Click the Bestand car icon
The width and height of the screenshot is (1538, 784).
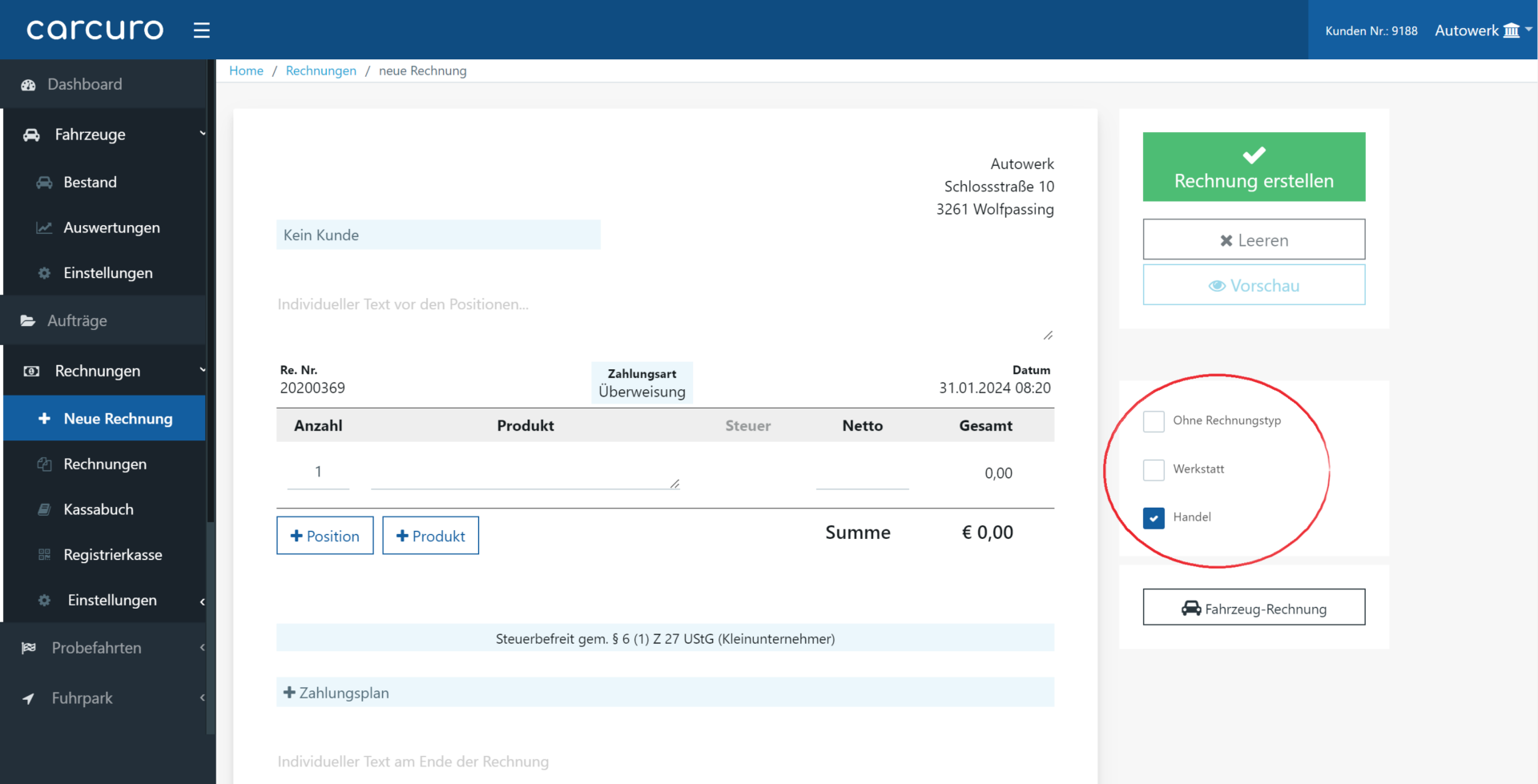pyautogui.click(x=44, y=183)
